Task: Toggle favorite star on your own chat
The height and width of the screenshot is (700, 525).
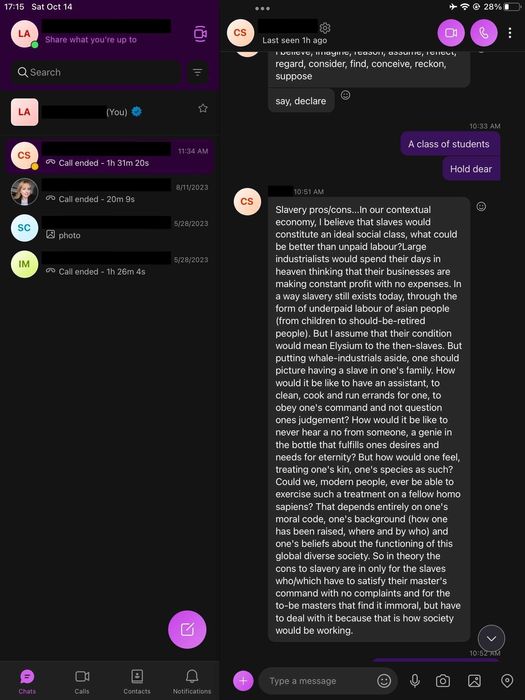Action: (203, 108)
